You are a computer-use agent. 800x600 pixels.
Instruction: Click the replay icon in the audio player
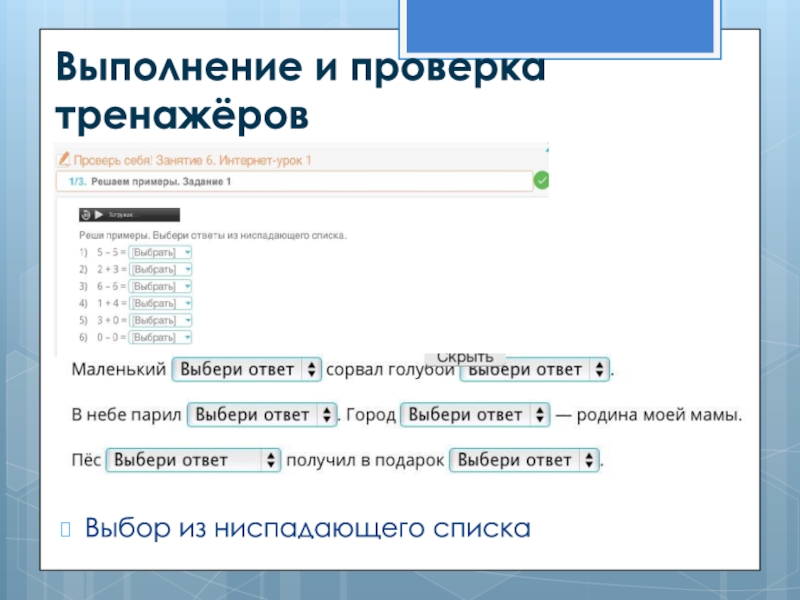[86, 215]
